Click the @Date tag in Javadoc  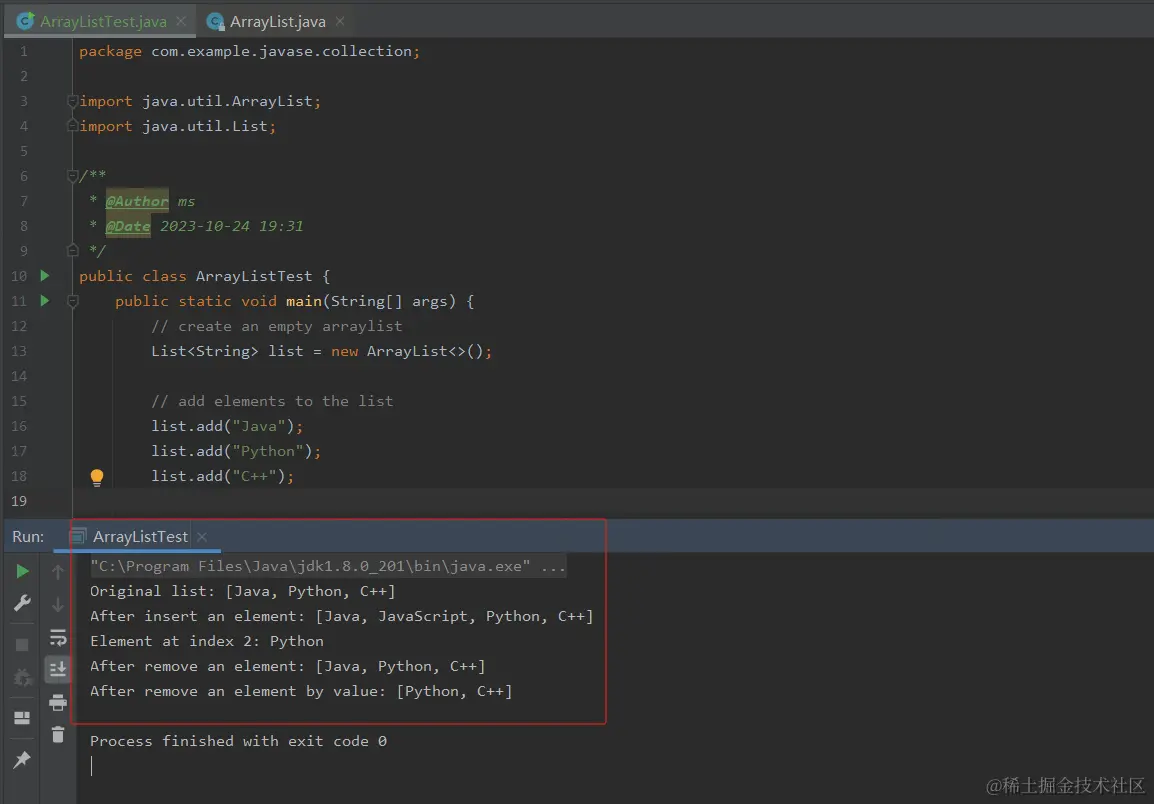click(x=128, y=226)
